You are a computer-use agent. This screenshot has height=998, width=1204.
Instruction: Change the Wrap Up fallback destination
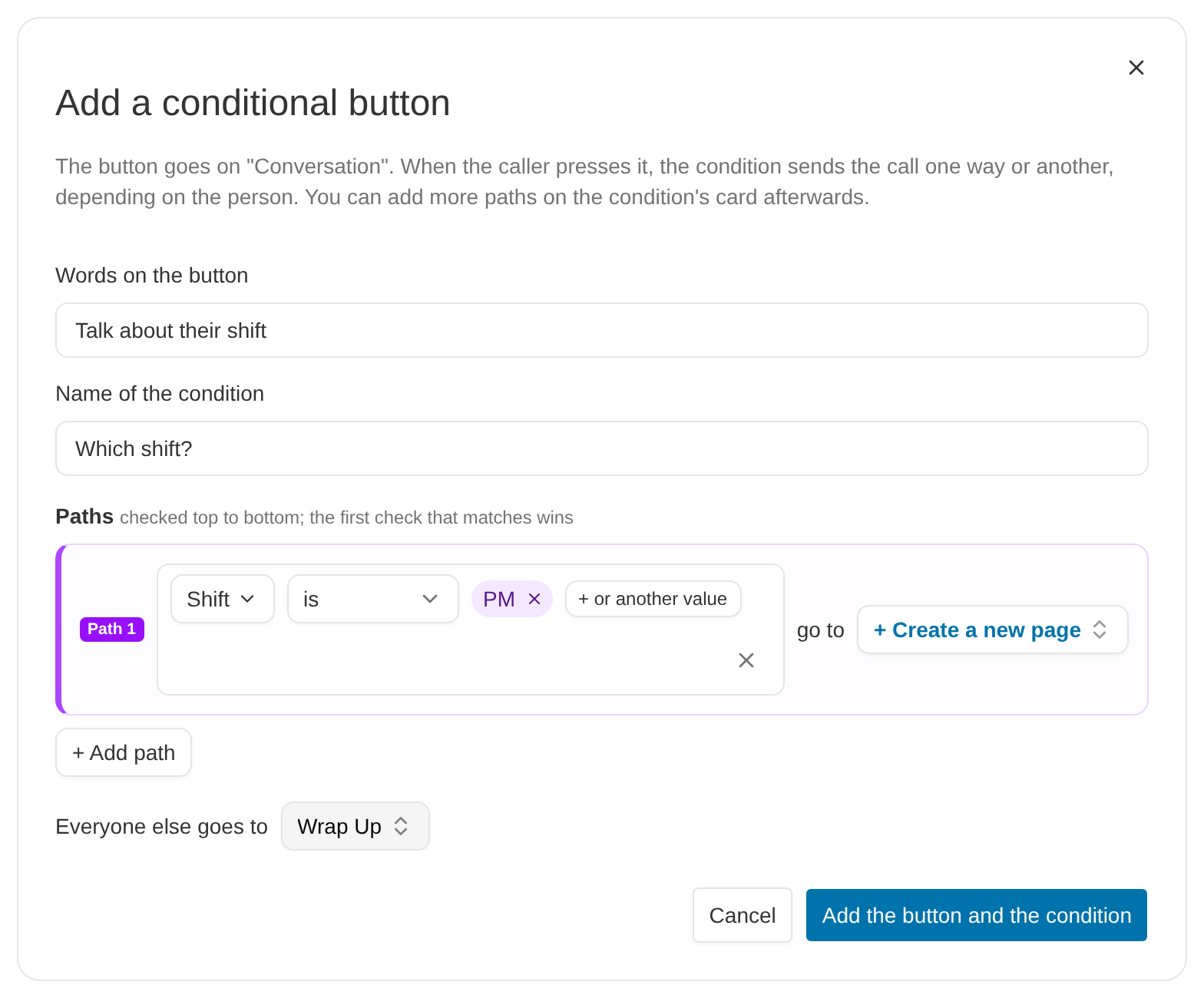pyautogui.click(x=356, y=826)
